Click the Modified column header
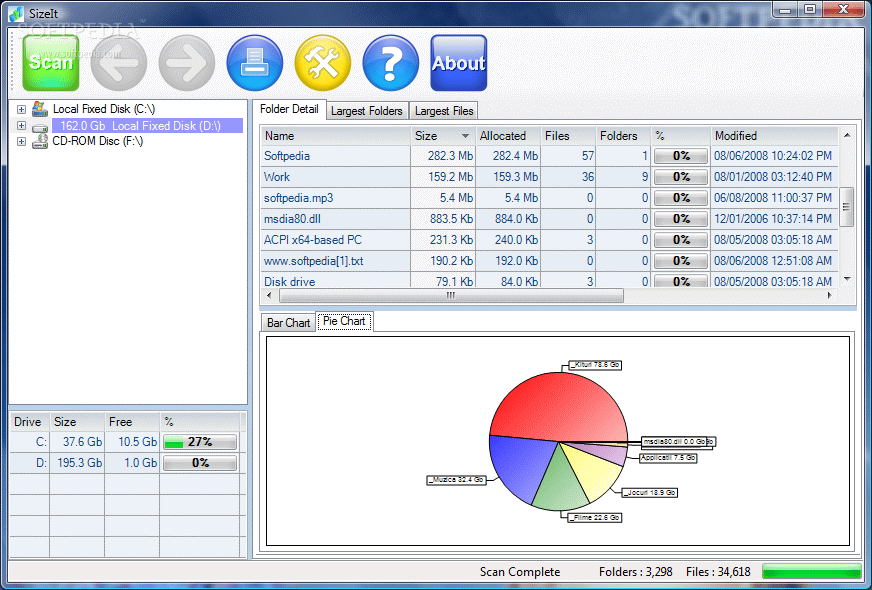 tap(774, 136)
